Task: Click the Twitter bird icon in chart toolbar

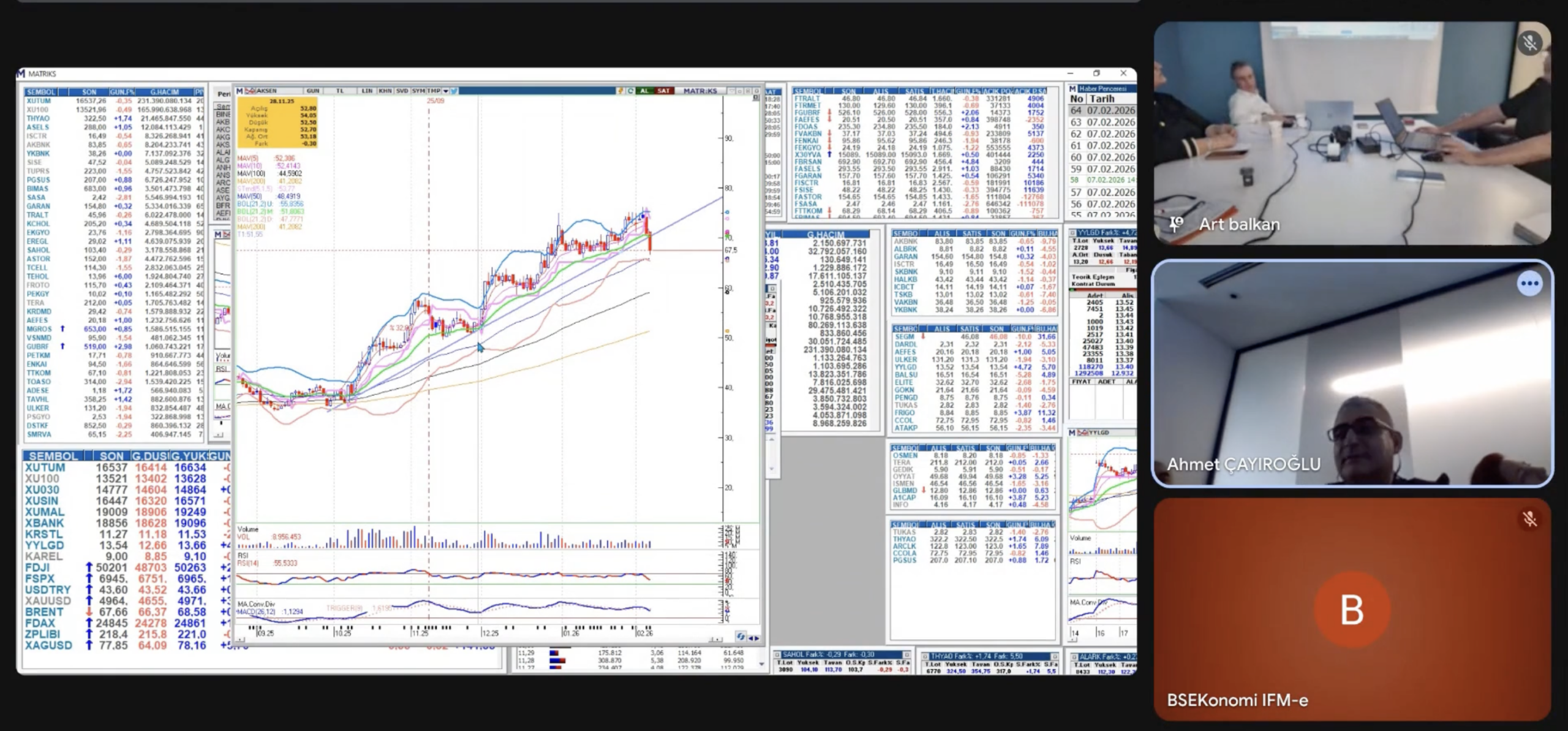Action: click(454, 91)
